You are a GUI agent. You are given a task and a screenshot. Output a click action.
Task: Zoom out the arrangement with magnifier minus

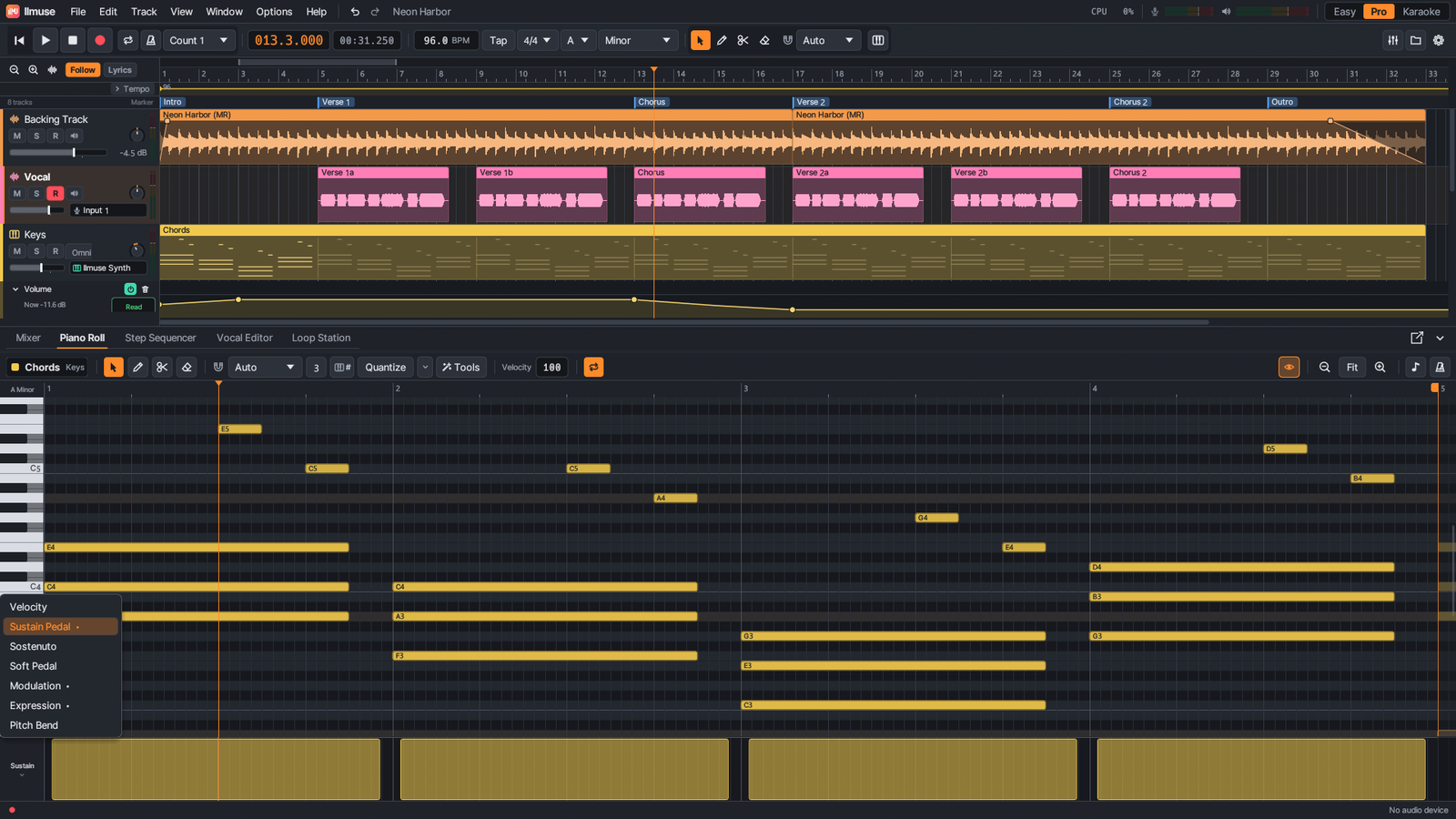(x=14, y=70)
